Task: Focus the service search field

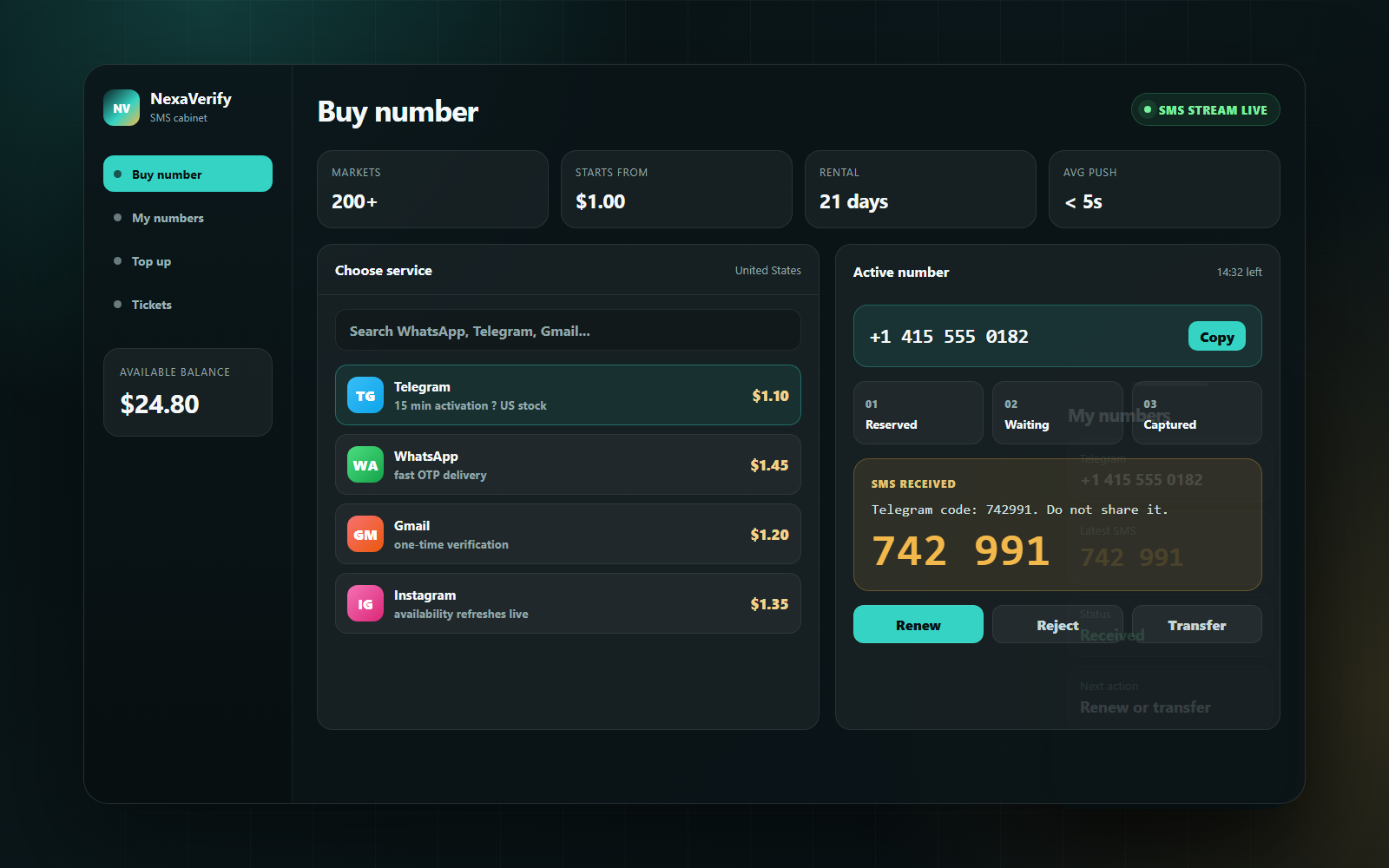Action: coord(568,331)
